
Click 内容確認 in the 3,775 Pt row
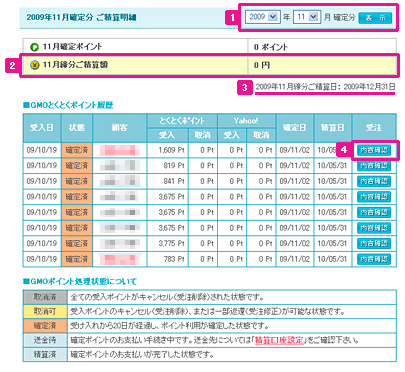point(374,244)
